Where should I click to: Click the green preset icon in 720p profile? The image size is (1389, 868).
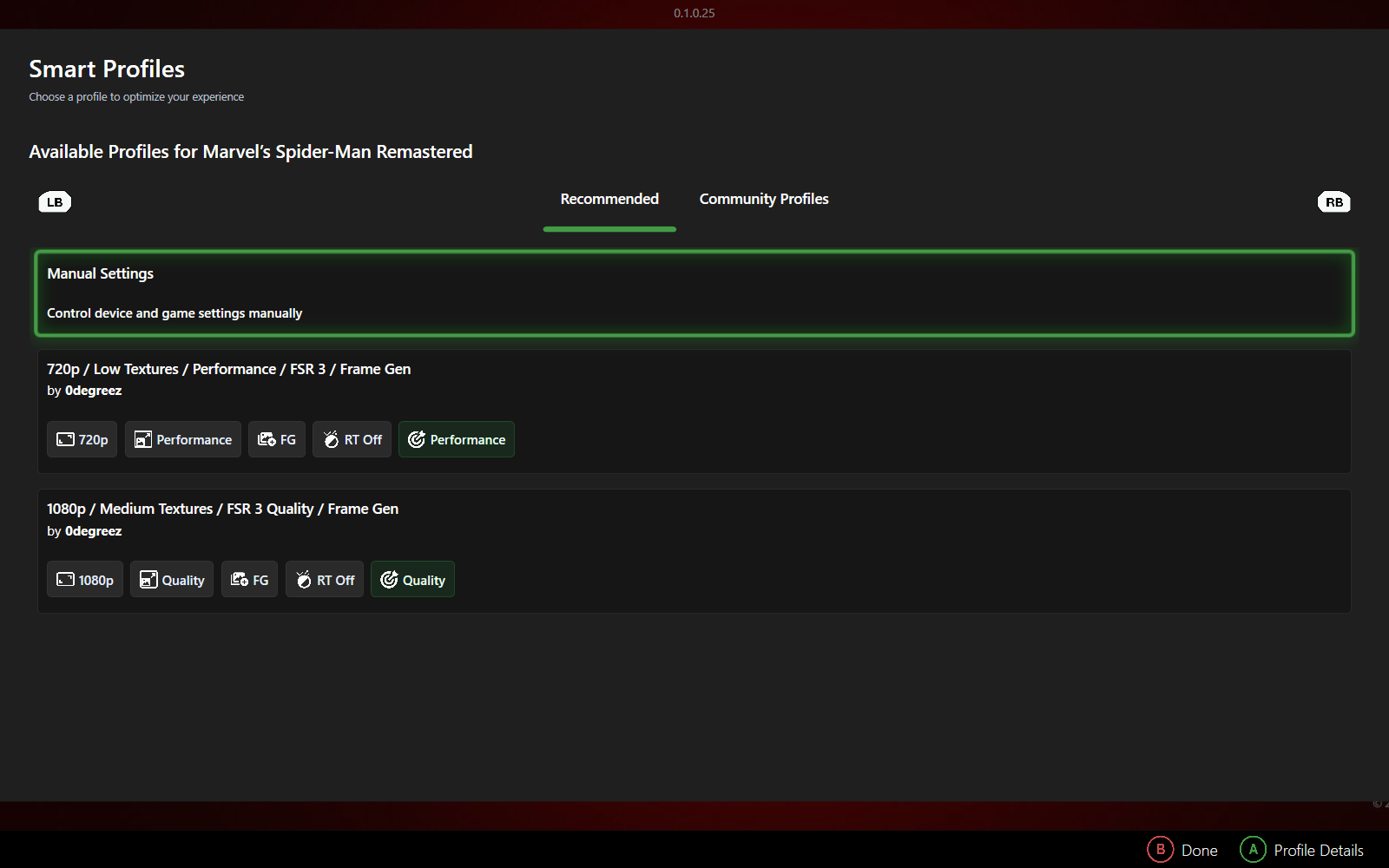point(417,439)
